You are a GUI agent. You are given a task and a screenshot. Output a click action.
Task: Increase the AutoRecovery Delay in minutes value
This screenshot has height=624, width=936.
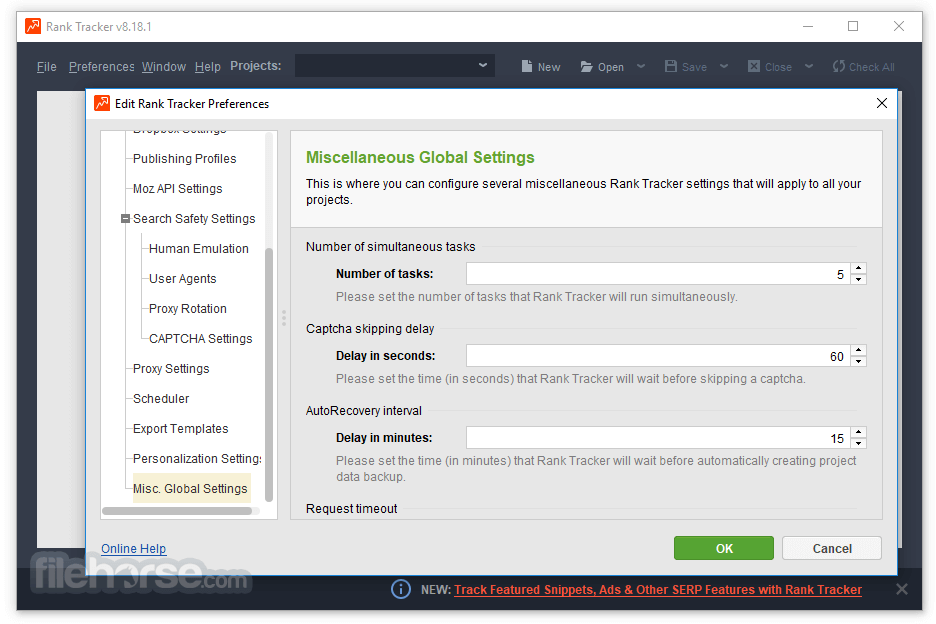pos(858,432)
